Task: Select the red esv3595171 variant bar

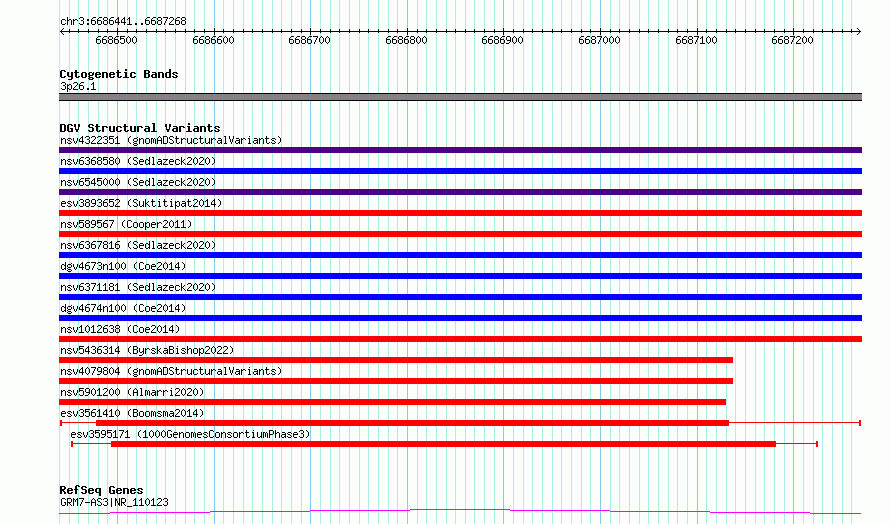Action: pos(443,444)
